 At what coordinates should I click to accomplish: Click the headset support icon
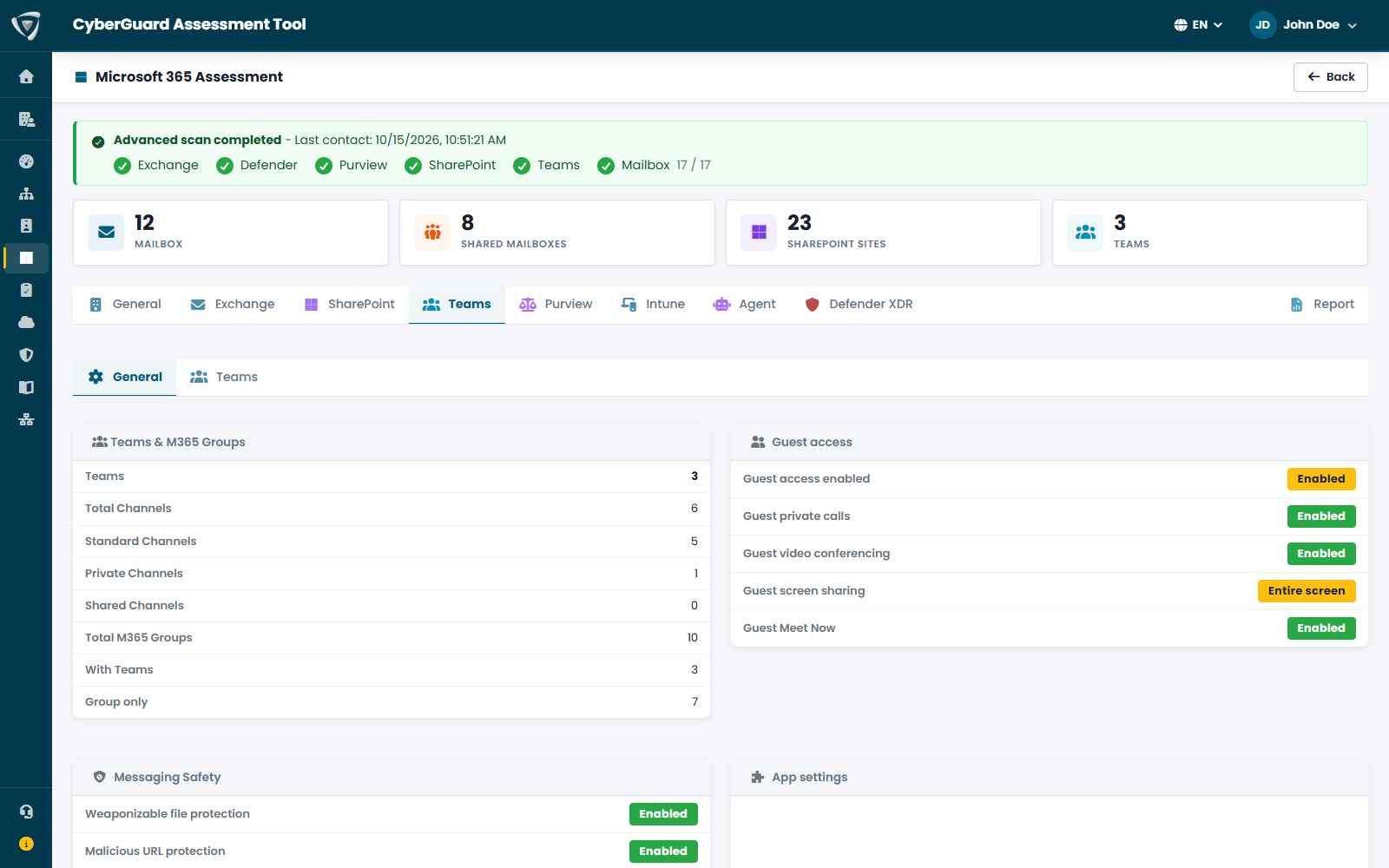26,812
